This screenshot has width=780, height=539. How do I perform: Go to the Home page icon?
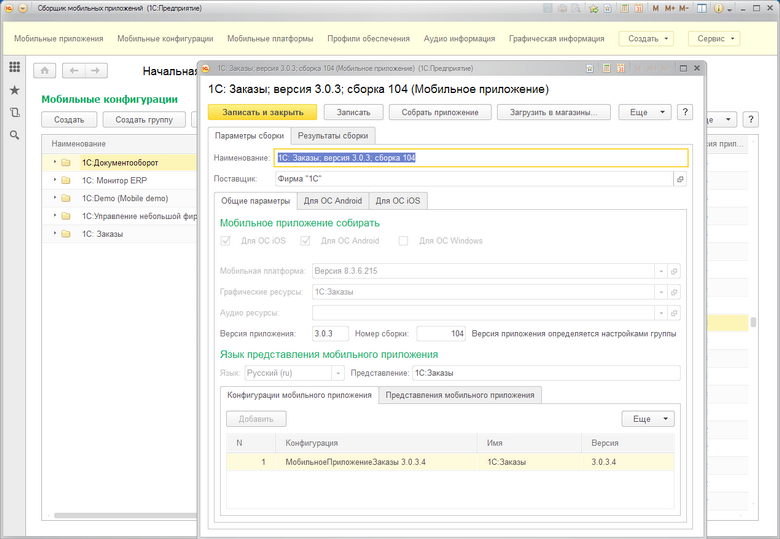coord(44,71)
